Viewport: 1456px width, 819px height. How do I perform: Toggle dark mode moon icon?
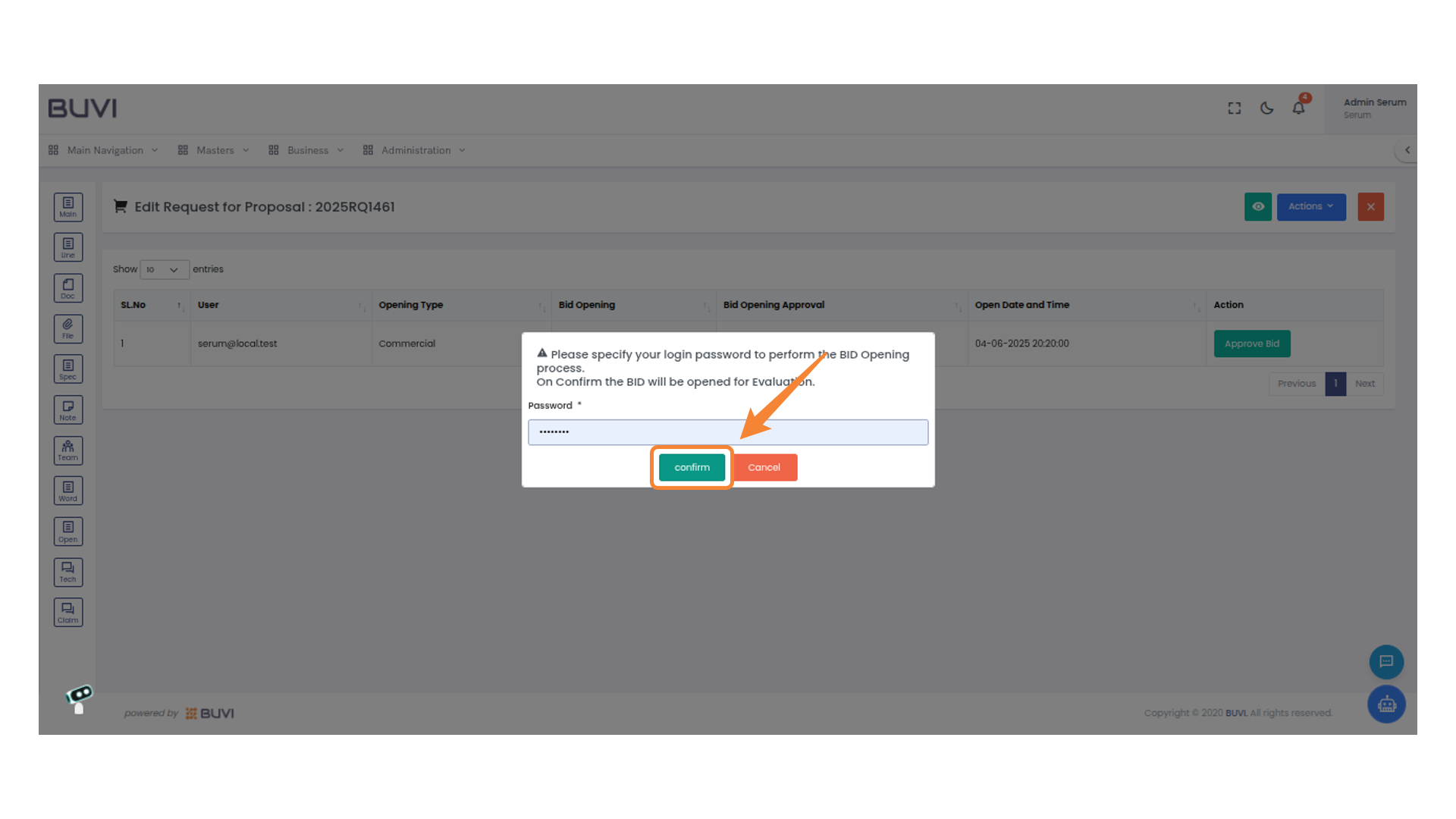(1266, 108)
